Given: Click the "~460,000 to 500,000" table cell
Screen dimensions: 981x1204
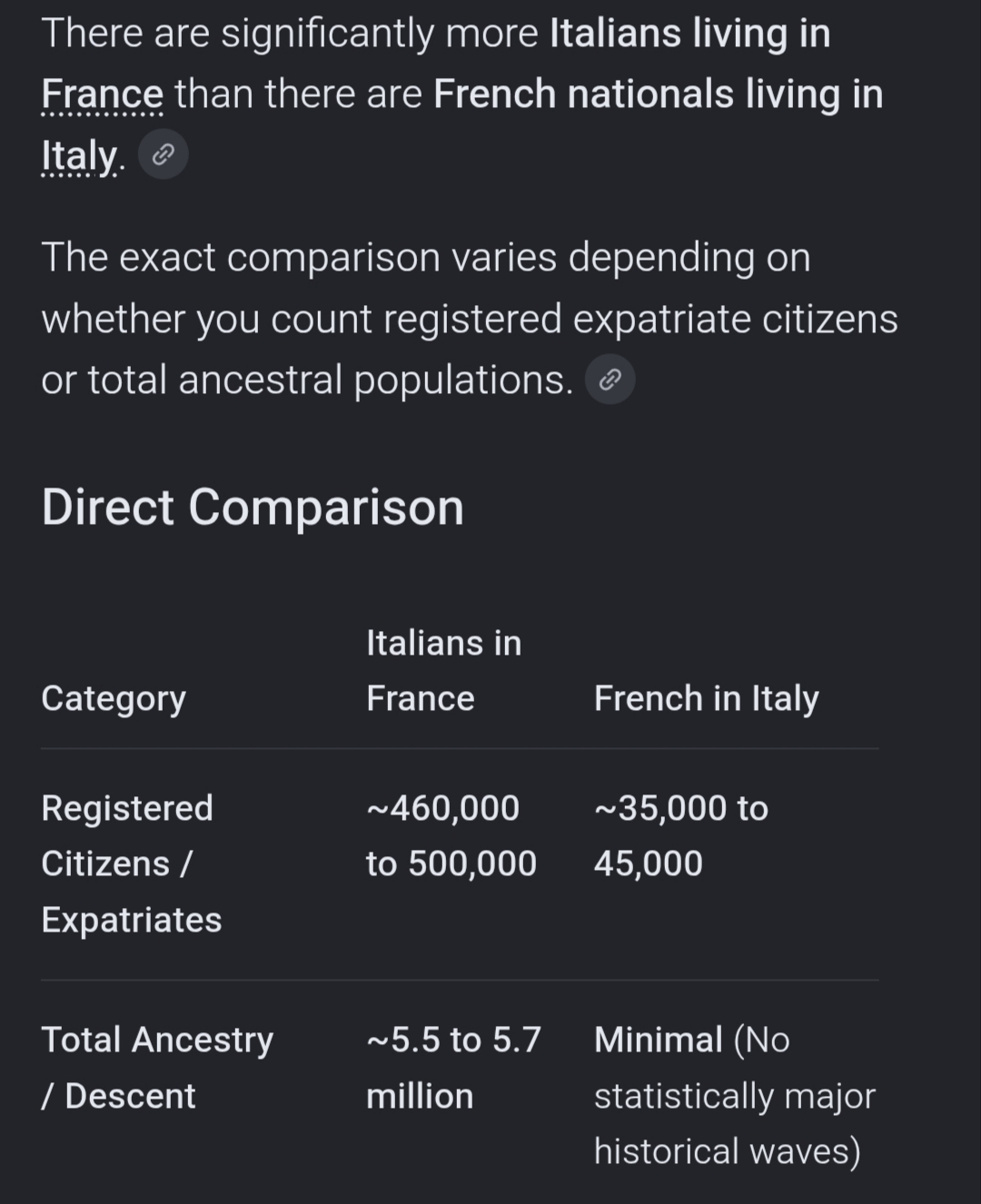Looking at the screenshot, I should (x=451, y=835).
